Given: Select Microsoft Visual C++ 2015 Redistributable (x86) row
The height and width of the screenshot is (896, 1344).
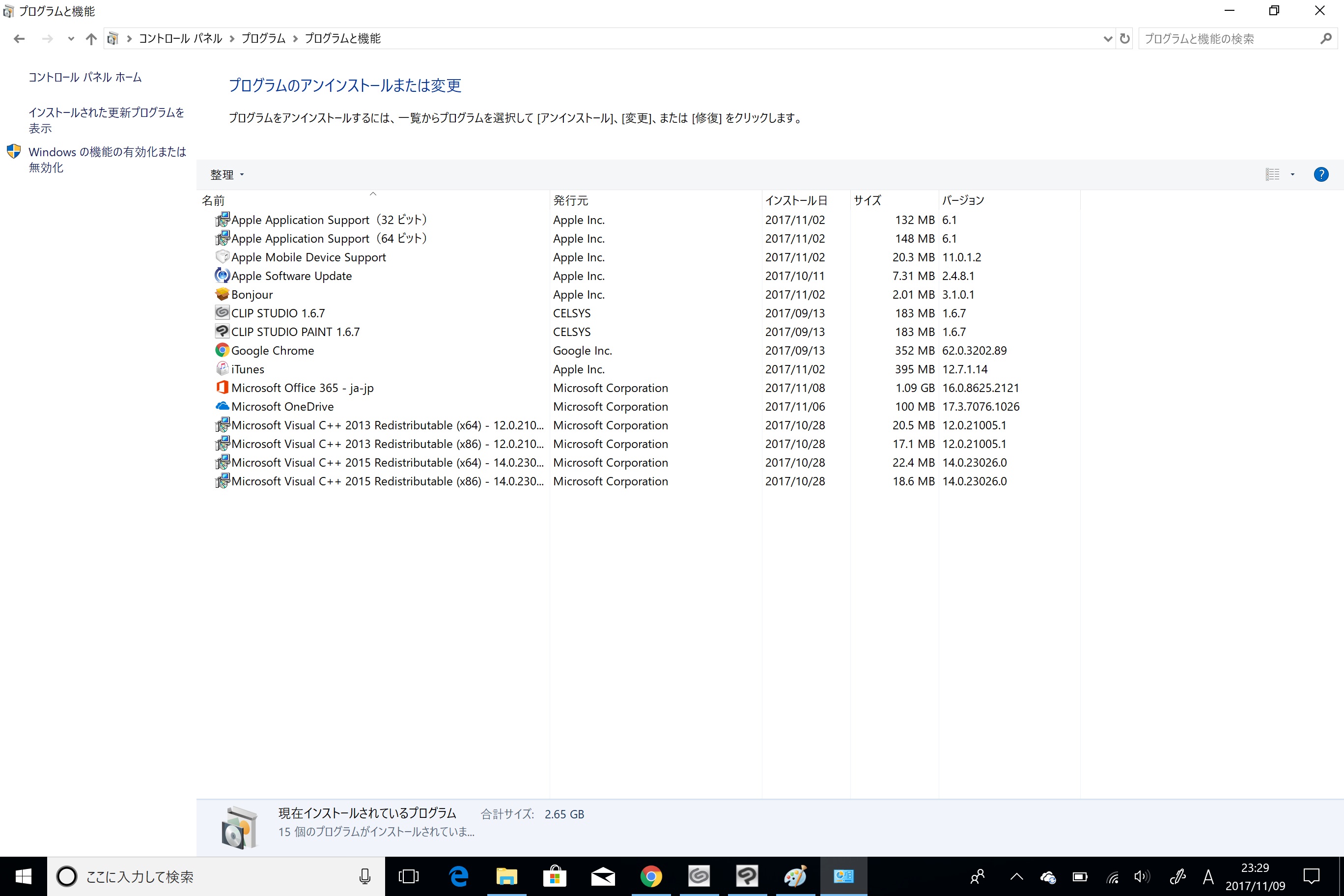Looking at the screenshot, I should [x=639, y=481].
